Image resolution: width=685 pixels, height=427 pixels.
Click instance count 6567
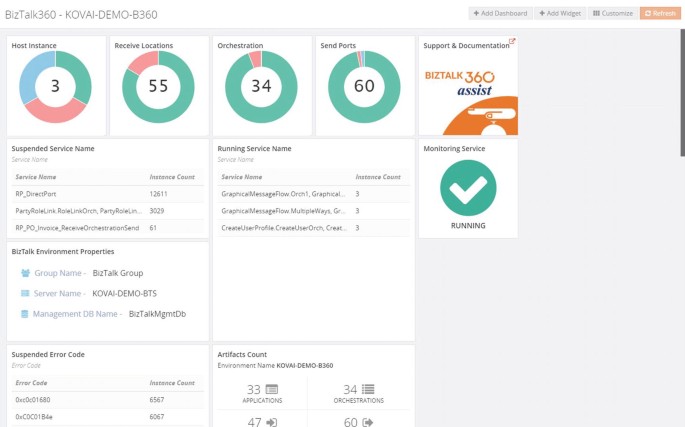tap(157, 399)
